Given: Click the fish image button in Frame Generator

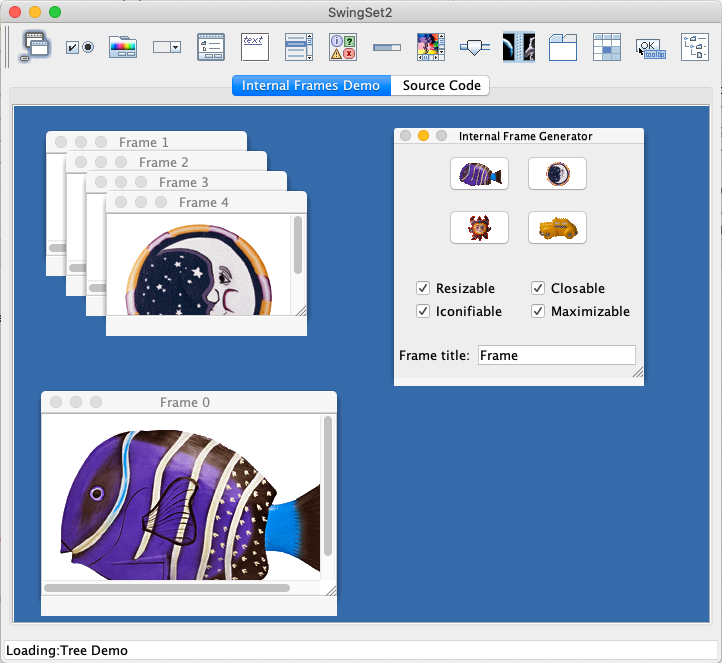Looking at the screenshot, I should tap(479, 174).
